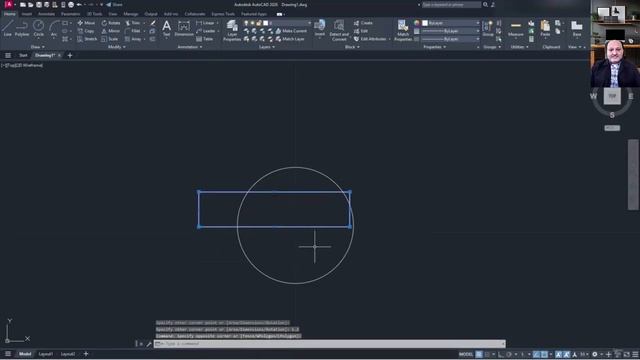Click the command line input field
The width and height of the screenshot is (640, 360).
point(330,344)
